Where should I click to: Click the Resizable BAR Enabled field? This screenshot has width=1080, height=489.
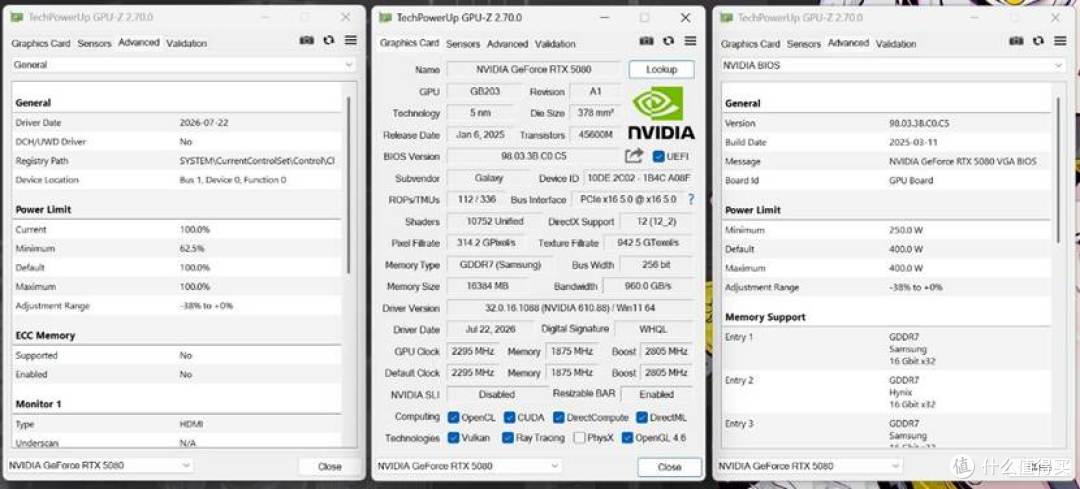pos(657,395)
